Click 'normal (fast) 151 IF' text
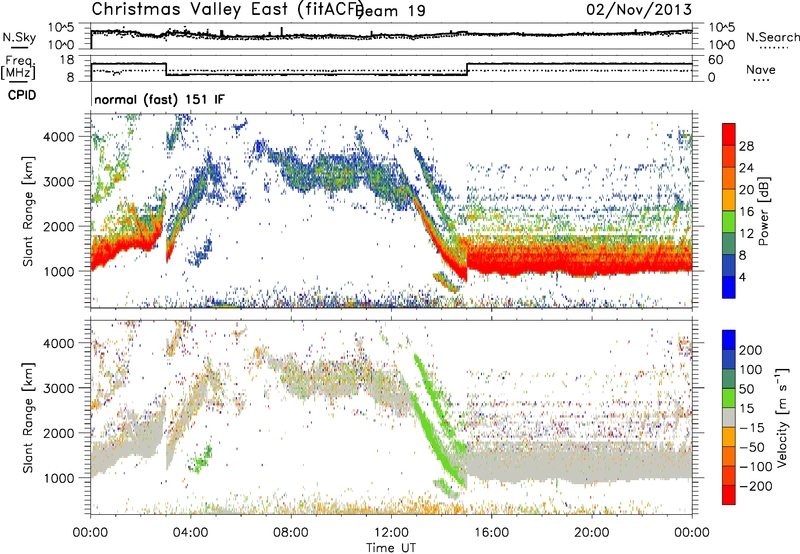Viewport: 800px width, 554px height. click(159, 99)
